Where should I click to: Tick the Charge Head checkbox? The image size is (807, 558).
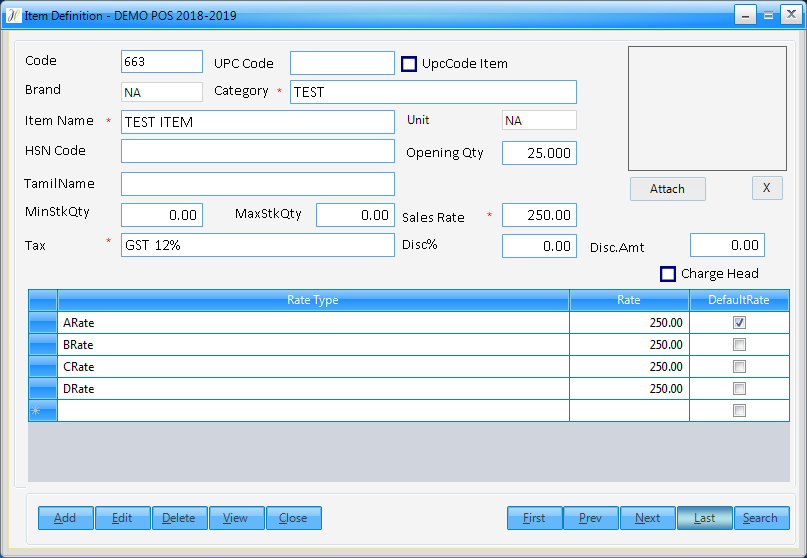click(x=668, y=274)
